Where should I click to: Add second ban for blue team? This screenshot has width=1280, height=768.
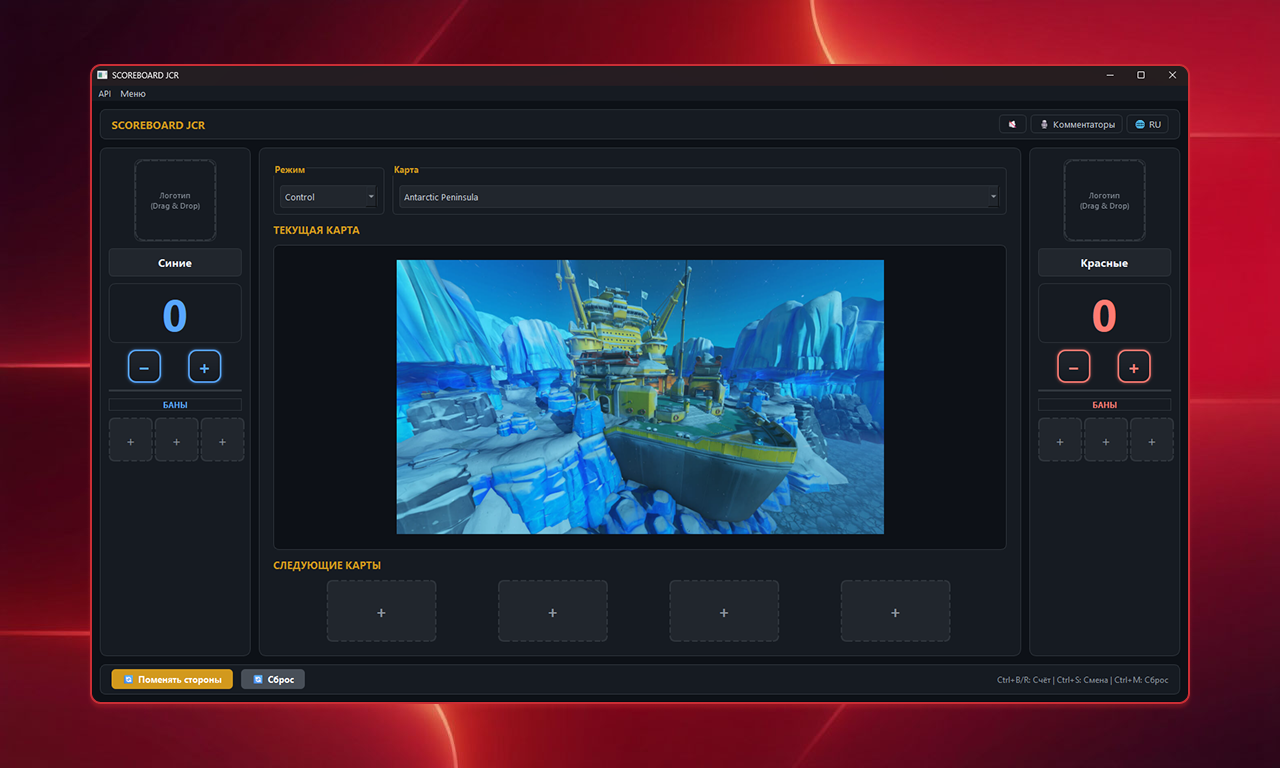click(177, 440)
